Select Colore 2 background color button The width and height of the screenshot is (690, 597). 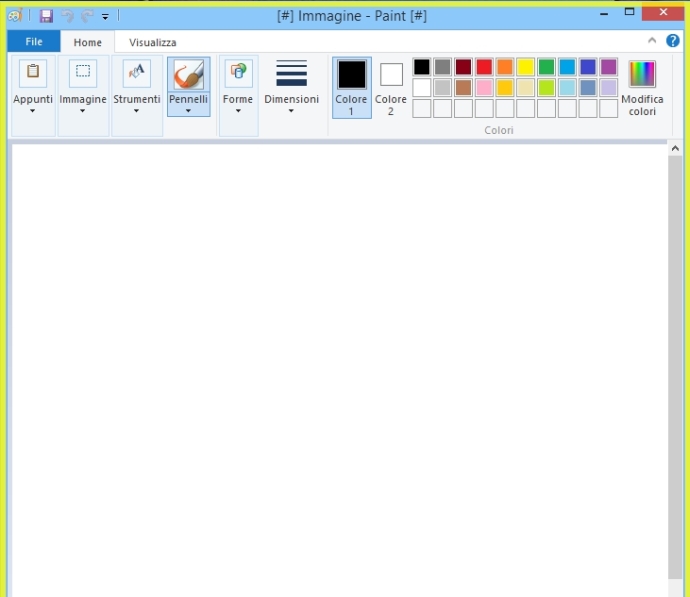click(391, 87)
